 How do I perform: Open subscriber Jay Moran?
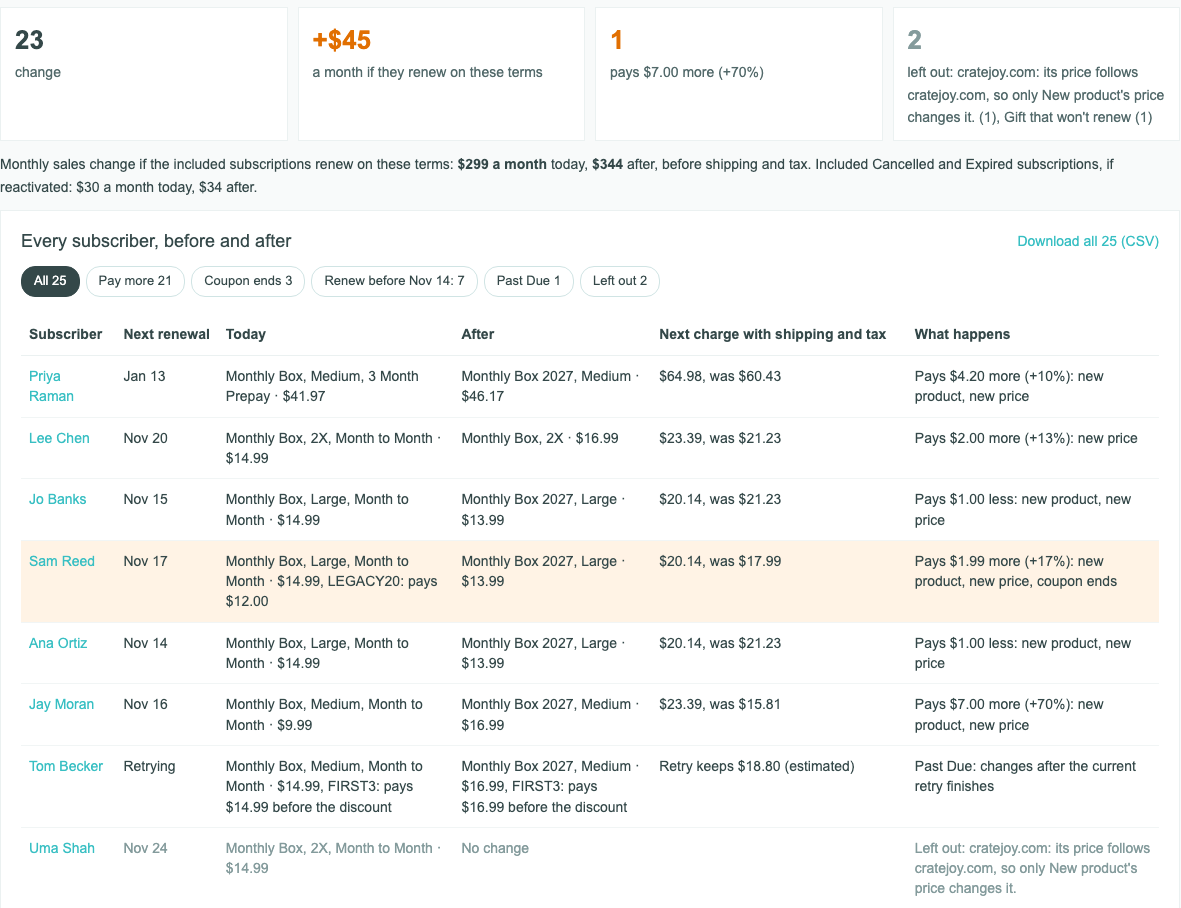pyautogui.click(x=61, y=704)
